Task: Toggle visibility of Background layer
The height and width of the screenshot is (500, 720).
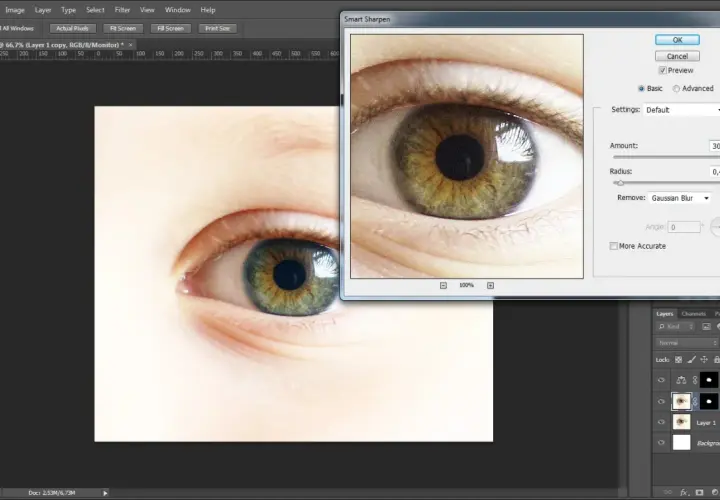Action: point(661,443)
